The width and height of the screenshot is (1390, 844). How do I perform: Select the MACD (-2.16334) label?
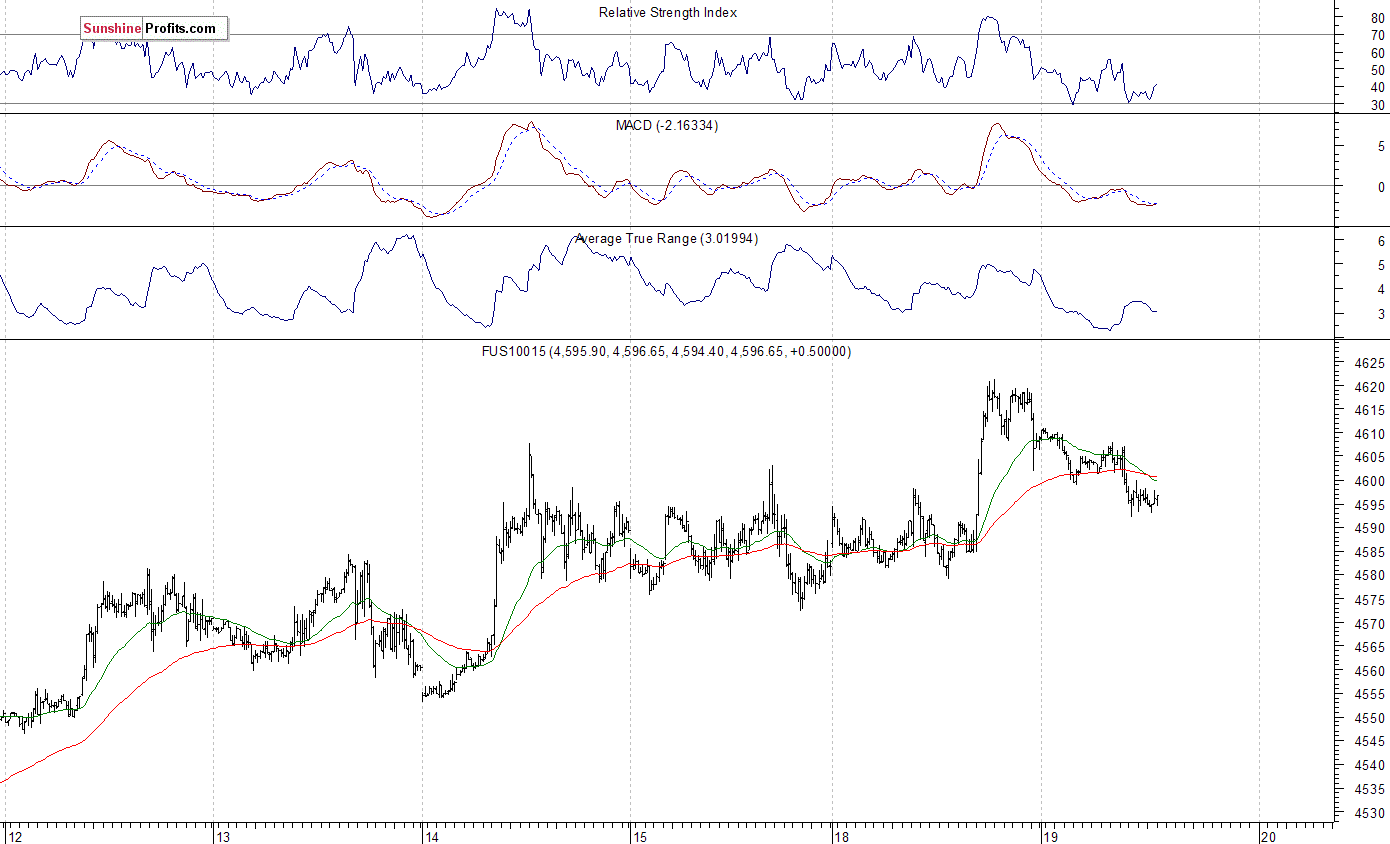(666, 125)
